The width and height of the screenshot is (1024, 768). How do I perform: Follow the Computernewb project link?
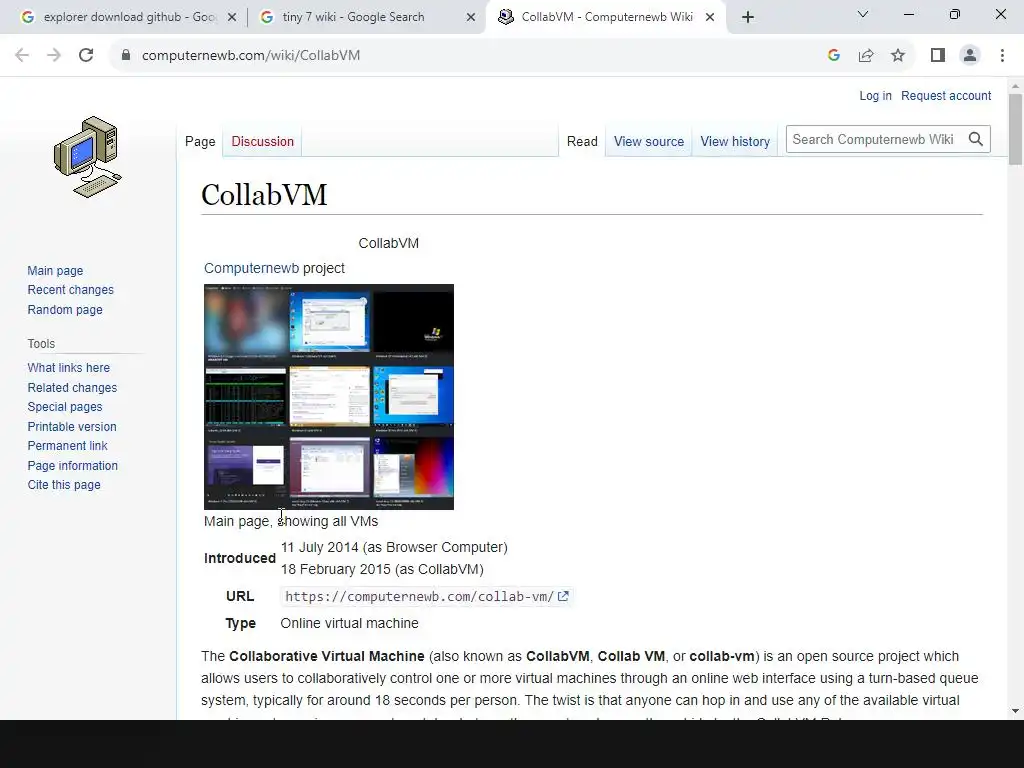coord(251,268)
